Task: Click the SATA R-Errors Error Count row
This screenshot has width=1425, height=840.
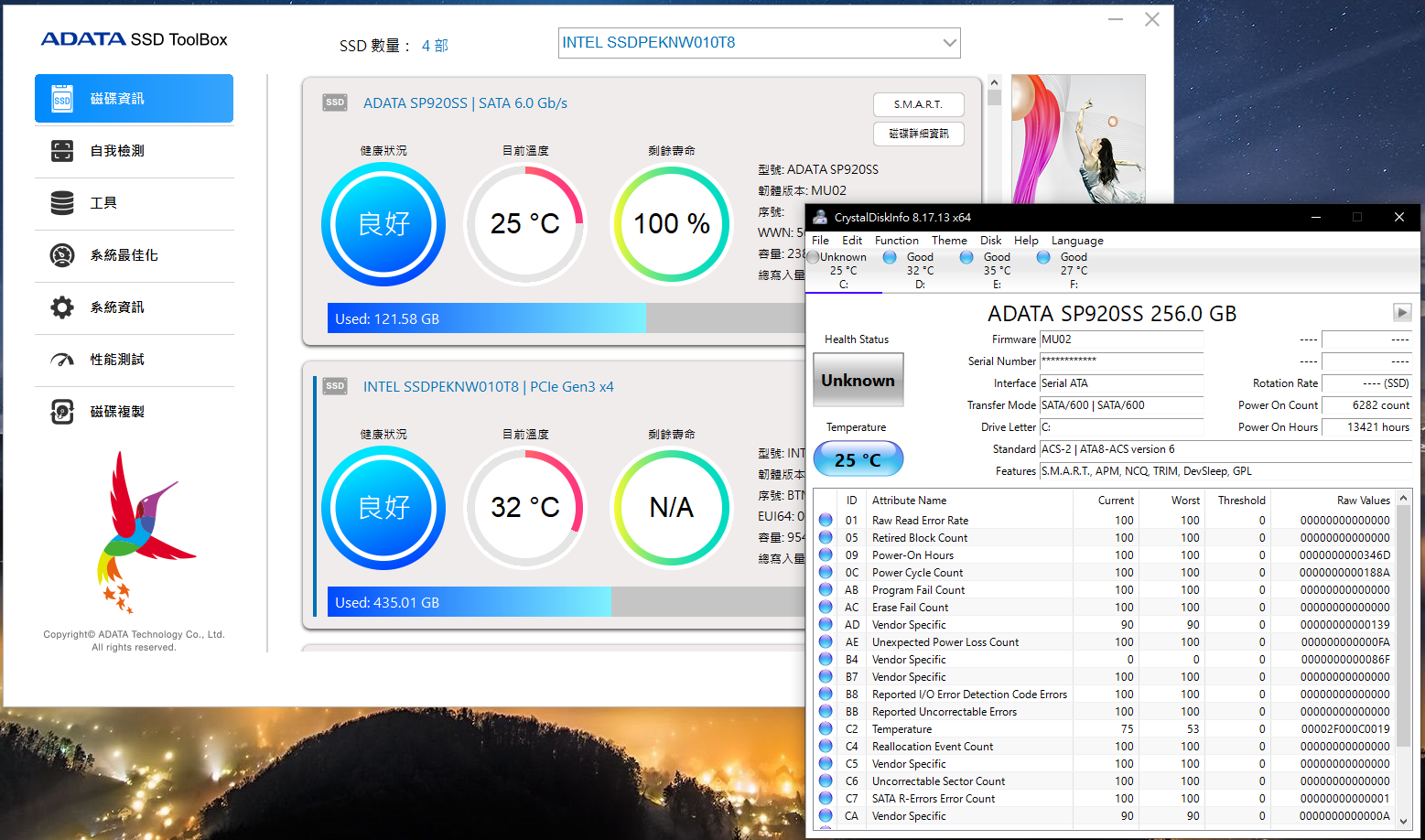Action: (1105, 798)
